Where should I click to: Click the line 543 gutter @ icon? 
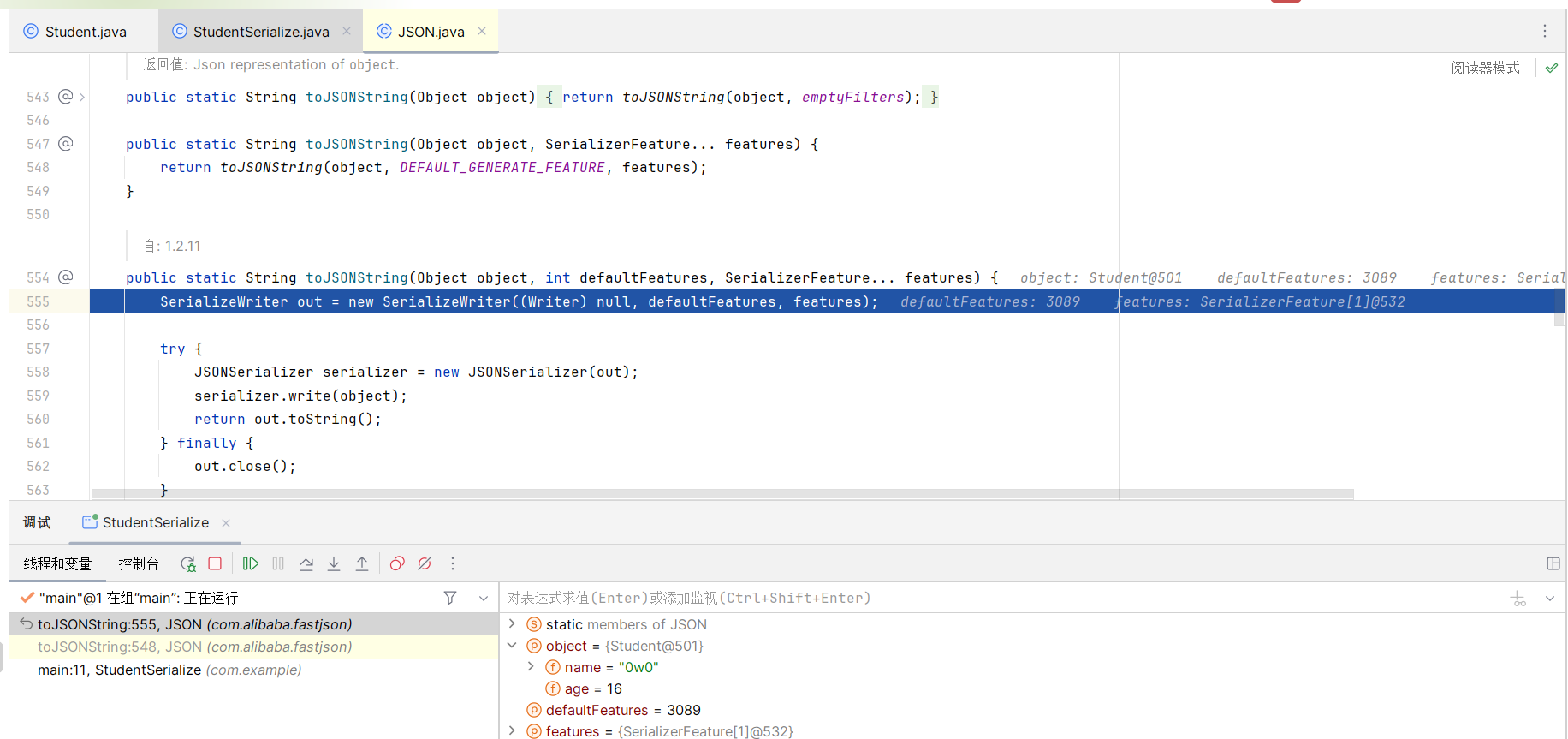[x=66, y=97]
